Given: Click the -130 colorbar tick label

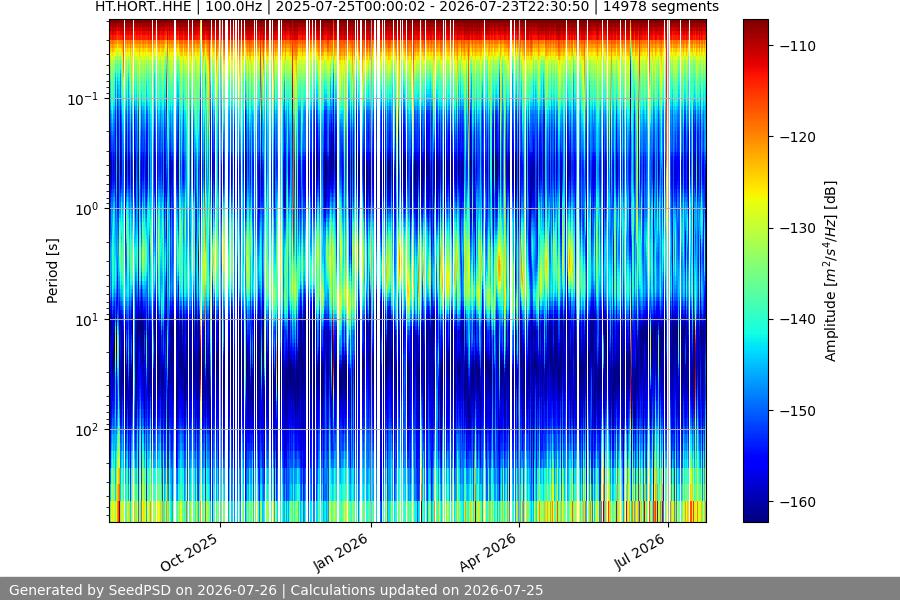Looking at the screenshot, I should [x=798, y=229].
